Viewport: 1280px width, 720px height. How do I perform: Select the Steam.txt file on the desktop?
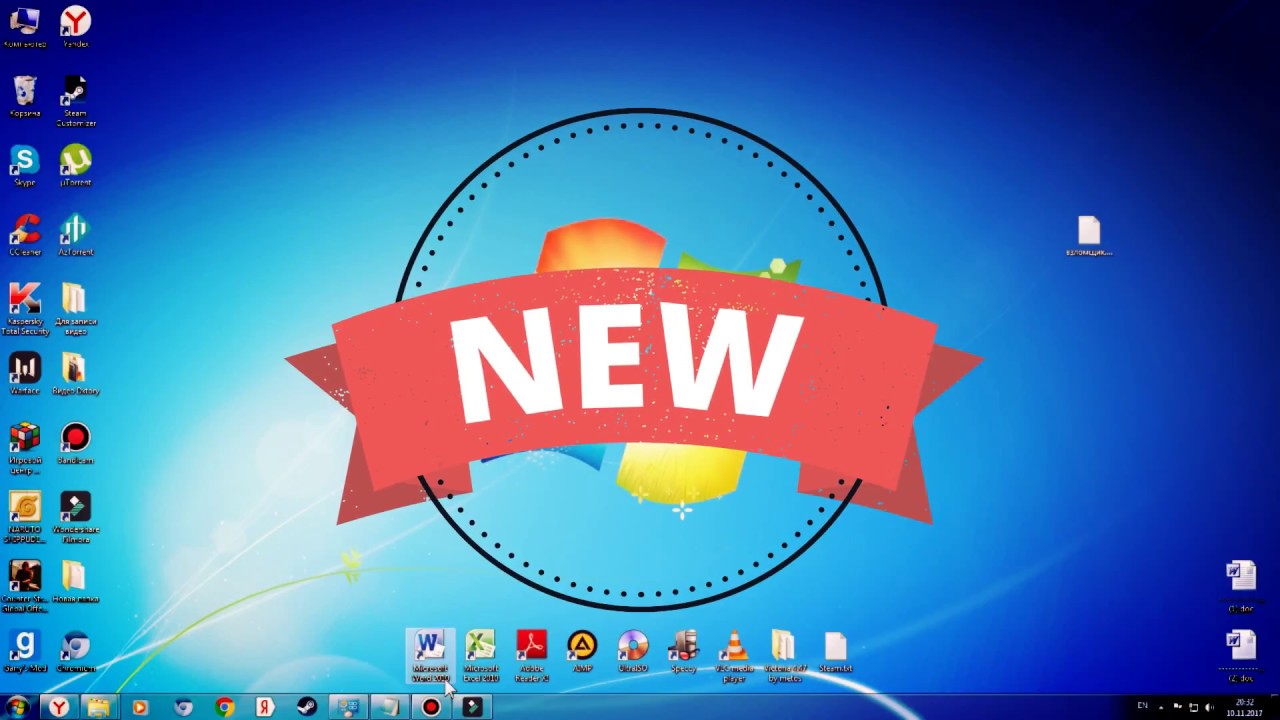tap(835, 651)
